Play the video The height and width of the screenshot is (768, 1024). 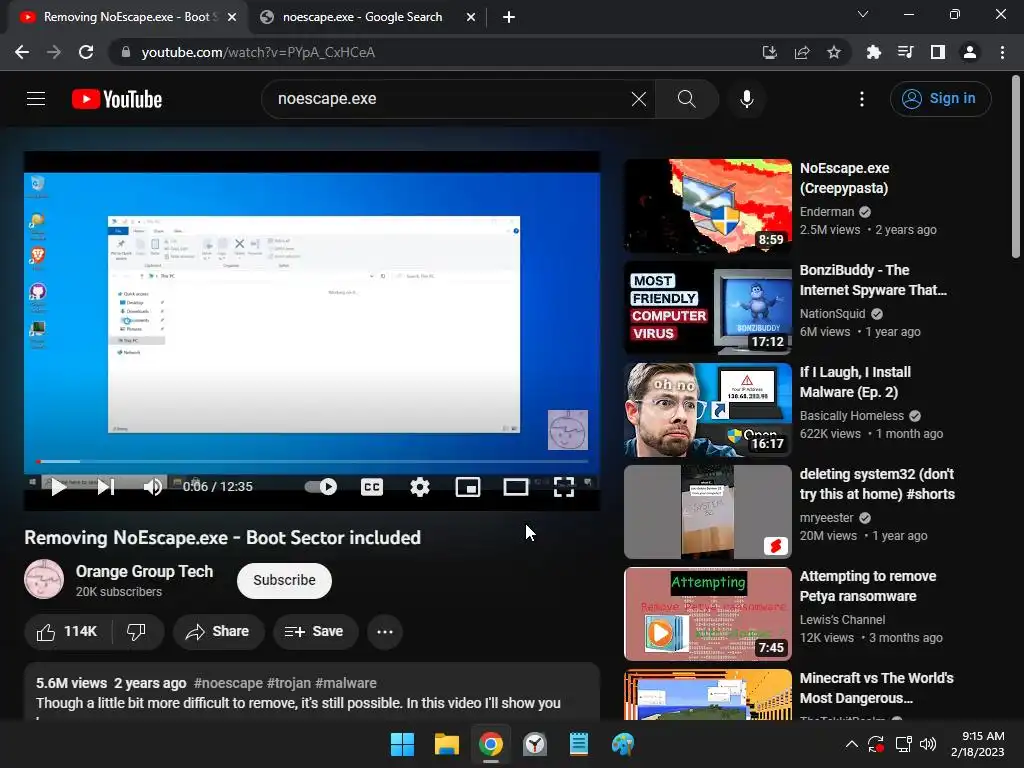pyautogui.click(x=59, y=487)
